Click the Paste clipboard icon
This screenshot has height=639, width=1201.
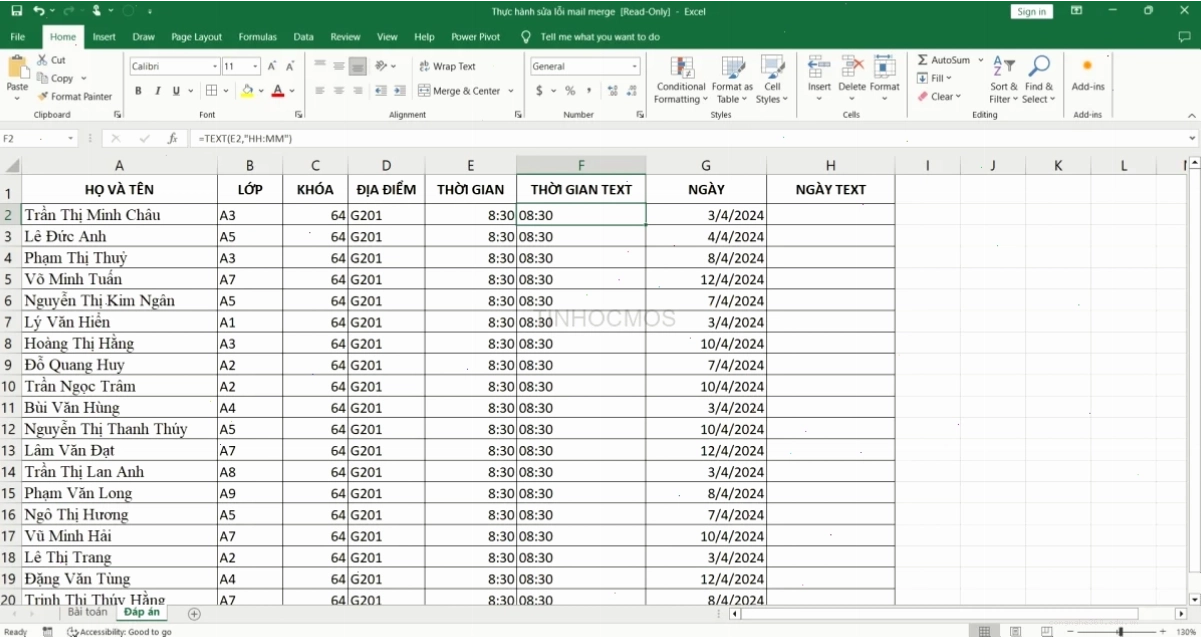[17, 67]
